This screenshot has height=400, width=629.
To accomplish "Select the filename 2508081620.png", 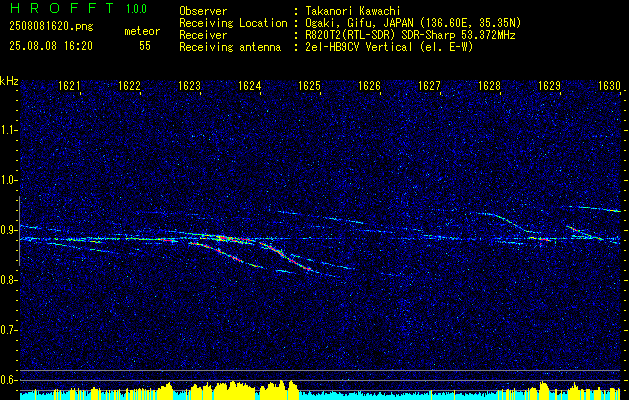I will [51, 27].
